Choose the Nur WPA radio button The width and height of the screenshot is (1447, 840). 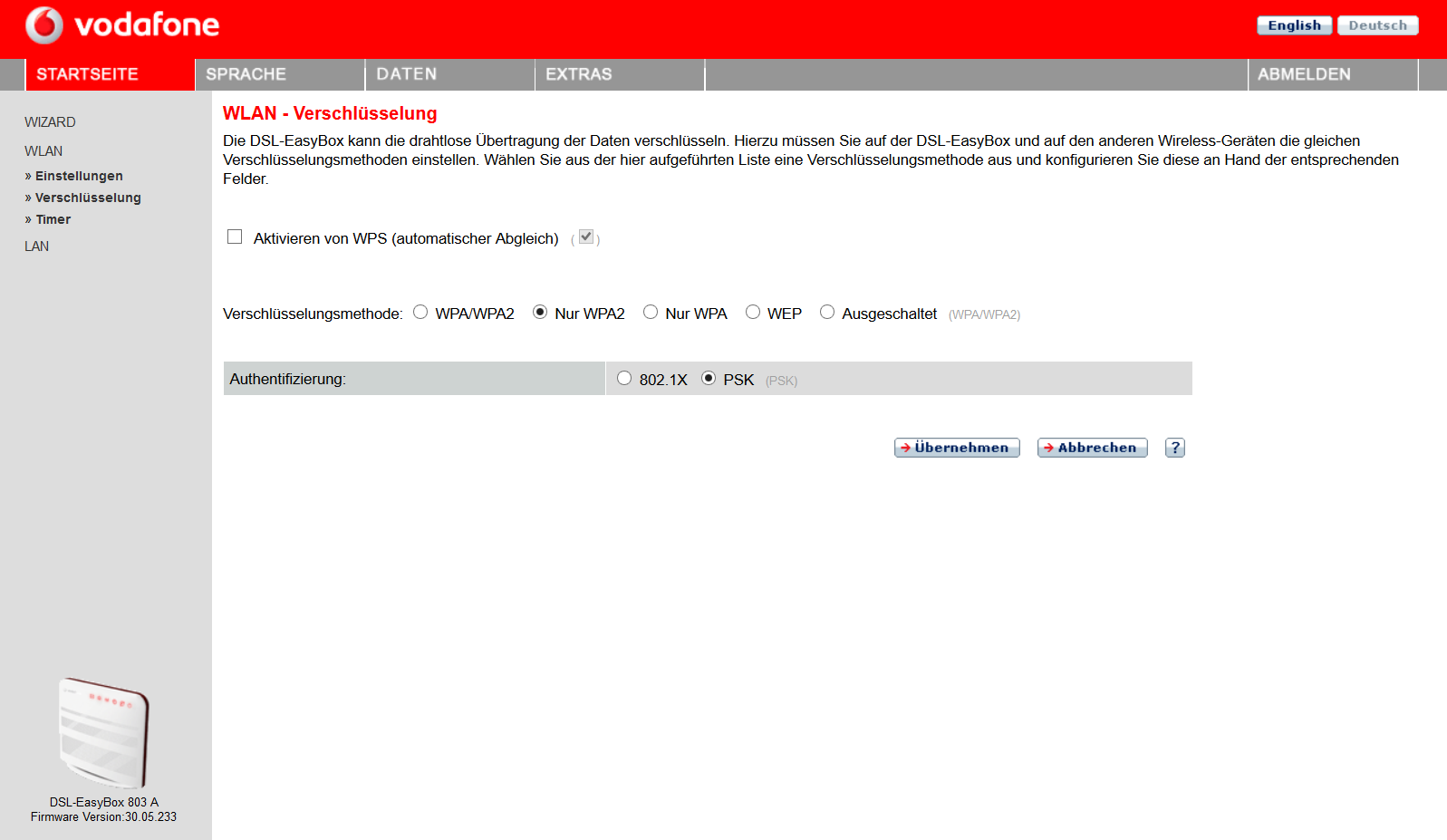coord(651,313)
